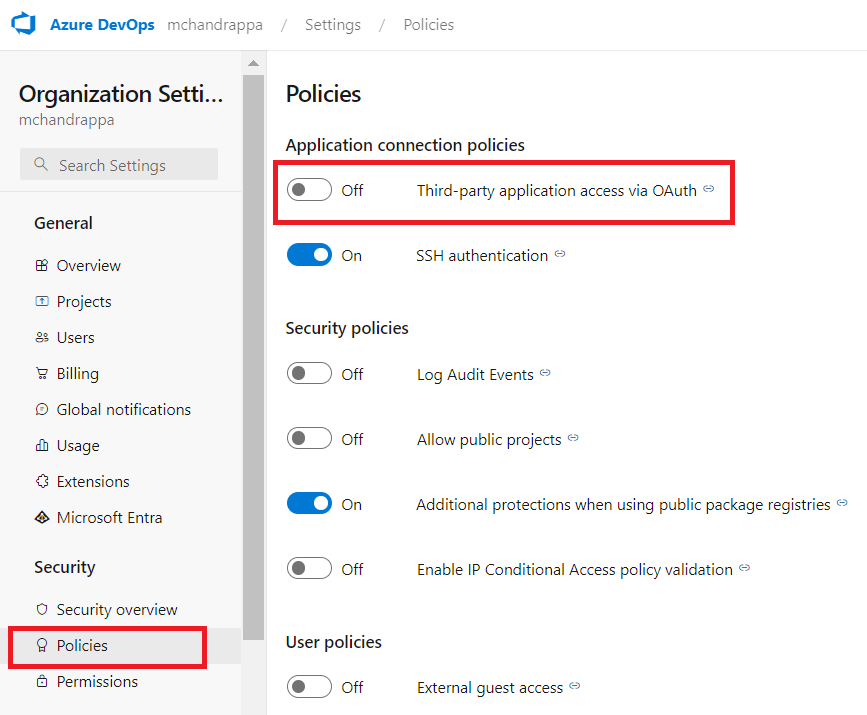
Task: Open Overview settings page
Action: (88, 265)
